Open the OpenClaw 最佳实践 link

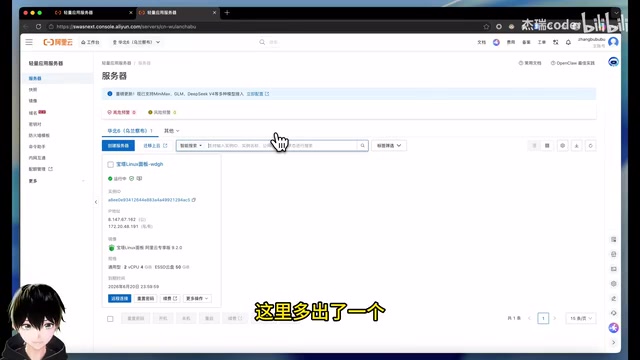pyautogui.click(x=573, y=63)
